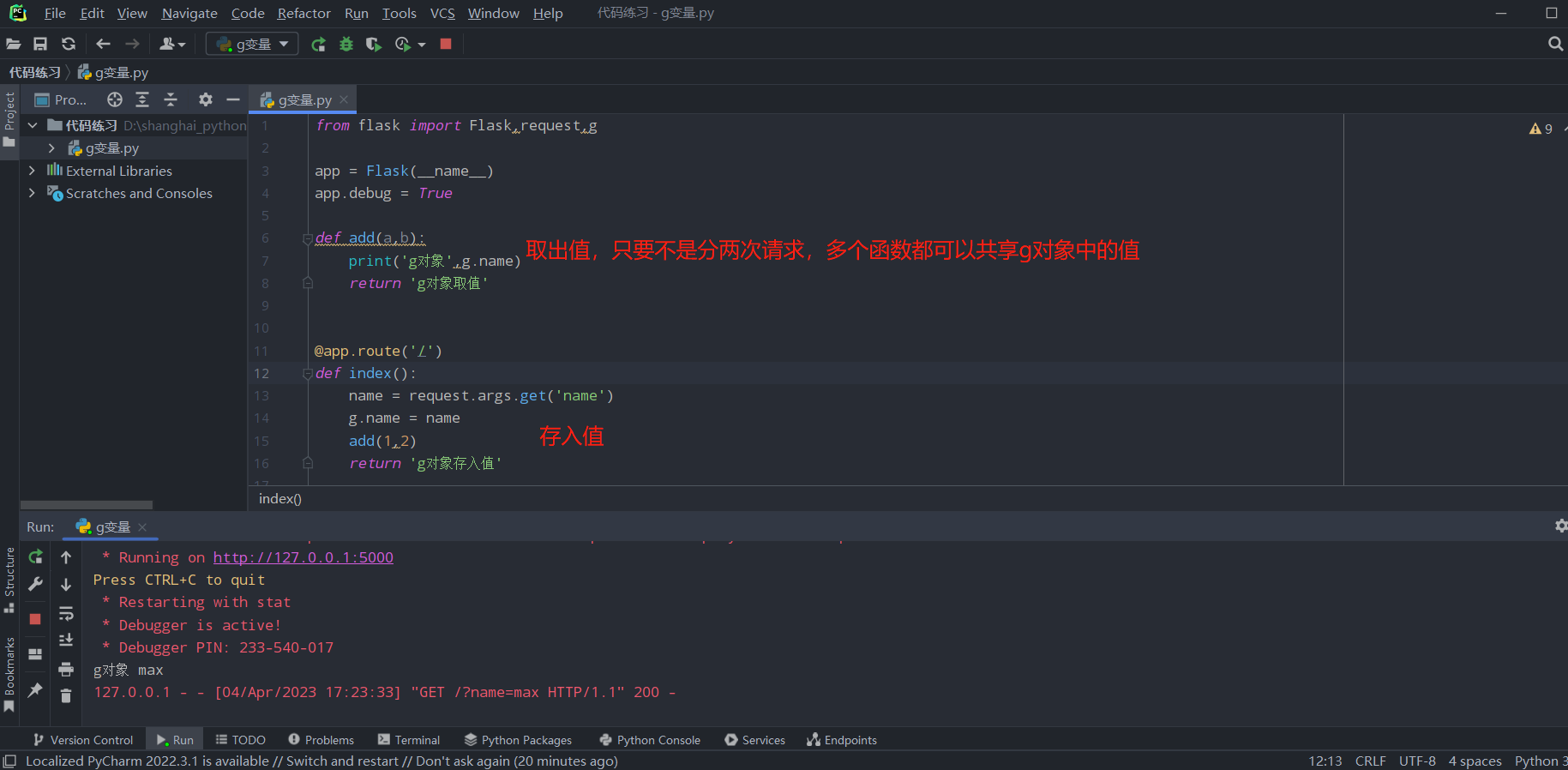Viewport: 1568px width, 770px height.
Task: Show warnings indicator with 9 problems
Action: [x=1541, y=129]
